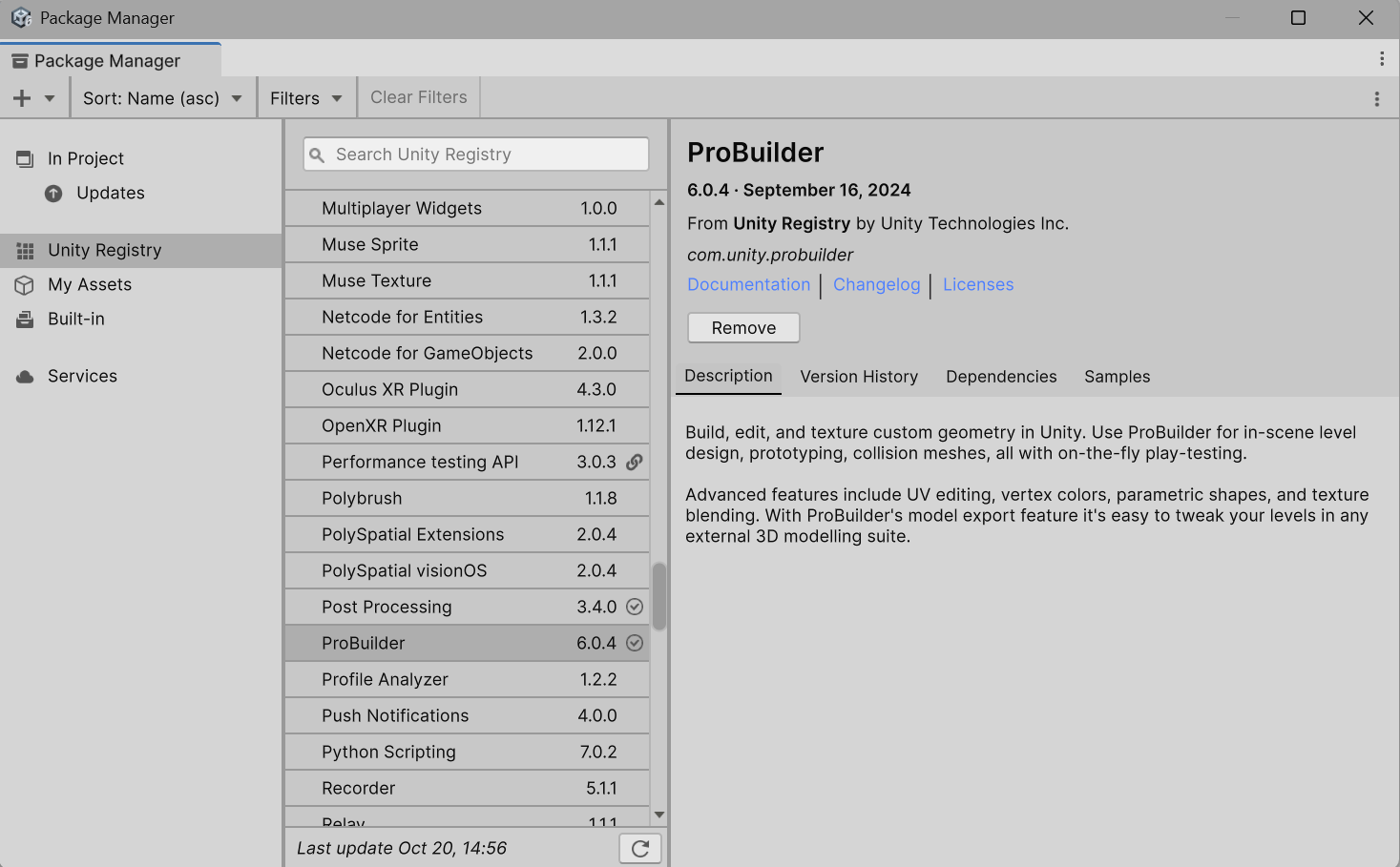
Task: Click the In Project sidebar icon
Action: point(25,159)
